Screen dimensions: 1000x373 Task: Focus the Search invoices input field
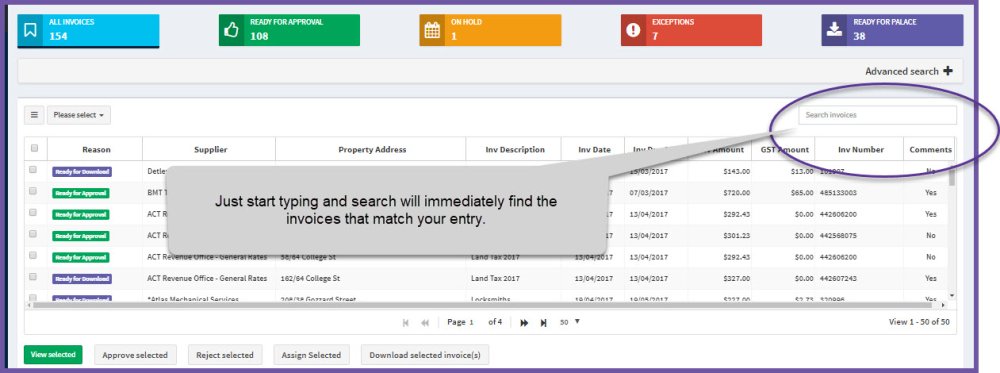(878, 115)
